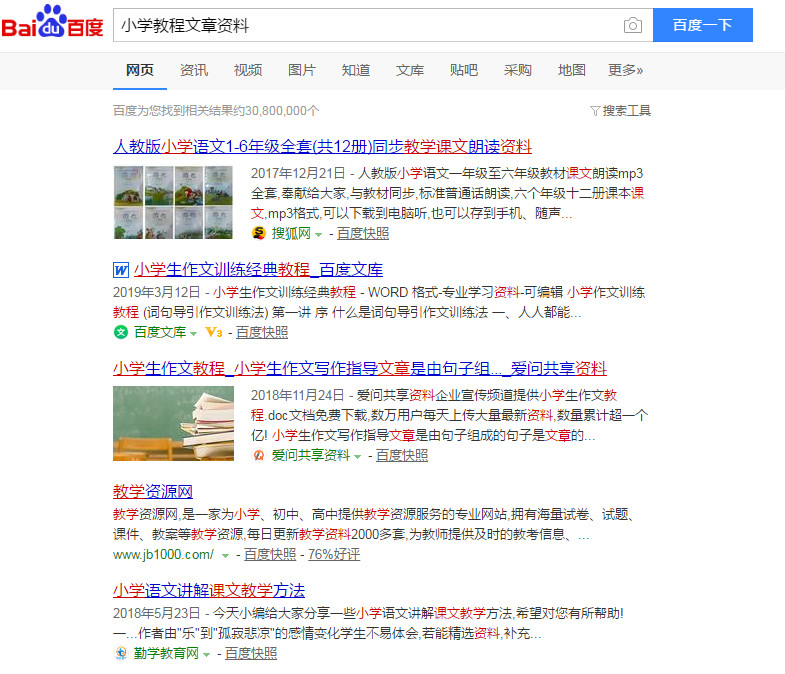Click the Baidu logo

[x=53, y=22]
